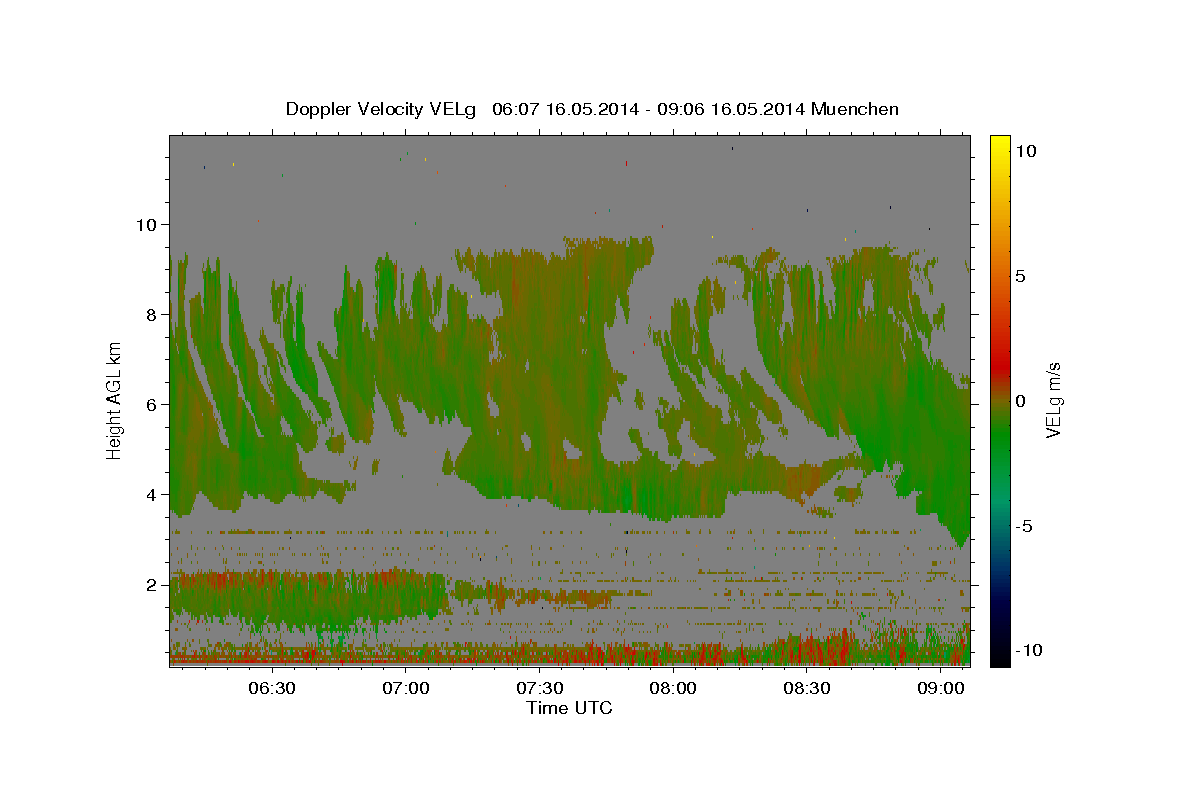Click the height axis label 2

coord(152,584)
